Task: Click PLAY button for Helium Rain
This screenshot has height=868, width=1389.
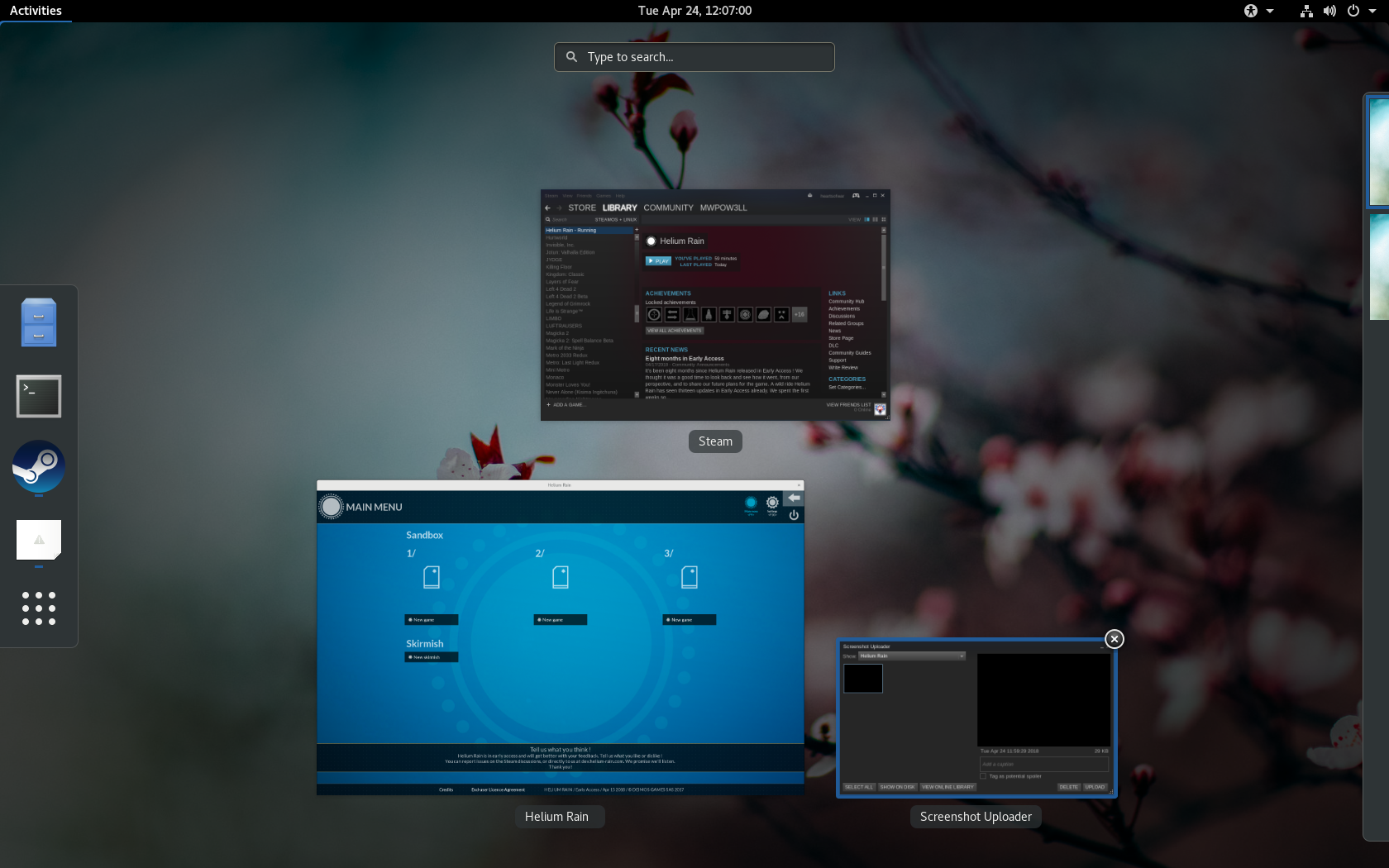Action: 659,261
